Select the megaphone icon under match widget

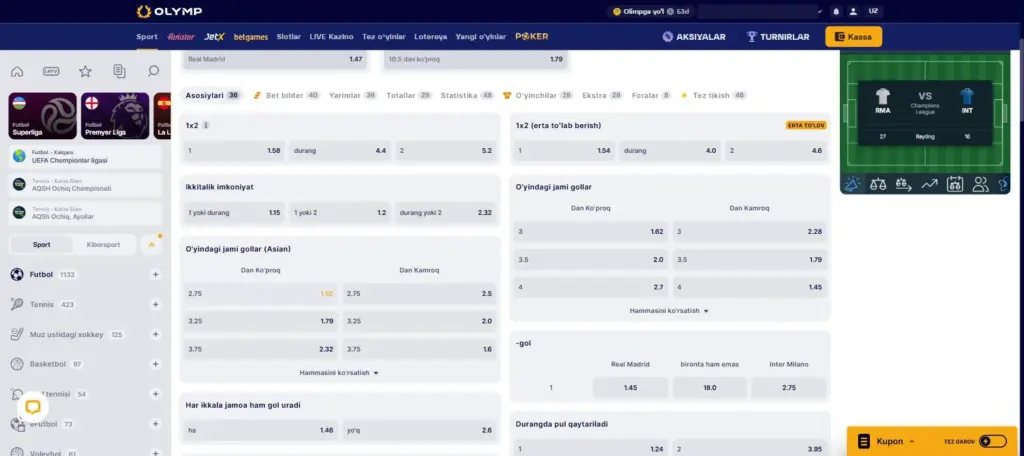pyautogui.click(x=852, y=184)
